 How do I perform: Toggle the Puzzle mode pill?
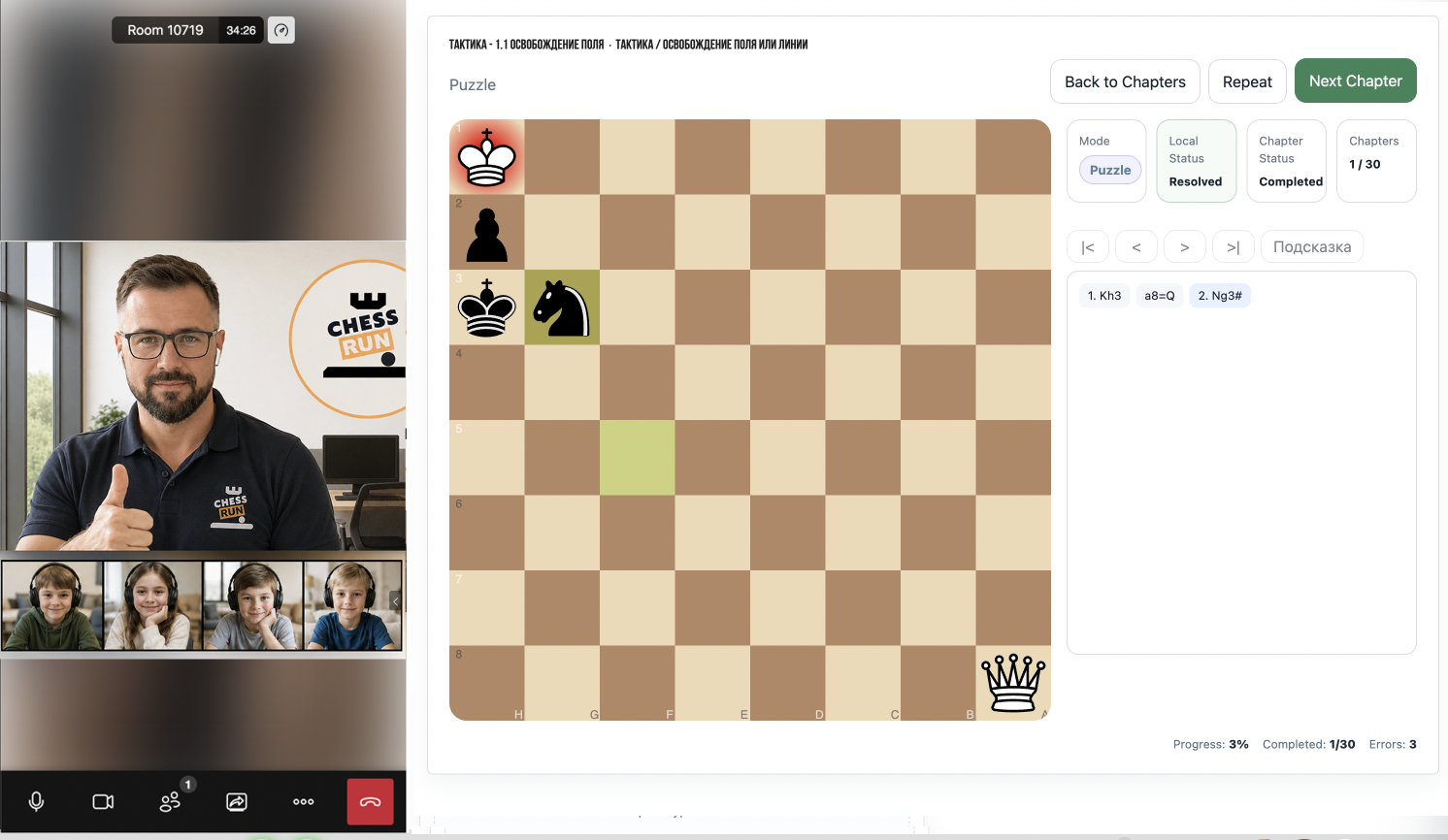(1110, 170)
